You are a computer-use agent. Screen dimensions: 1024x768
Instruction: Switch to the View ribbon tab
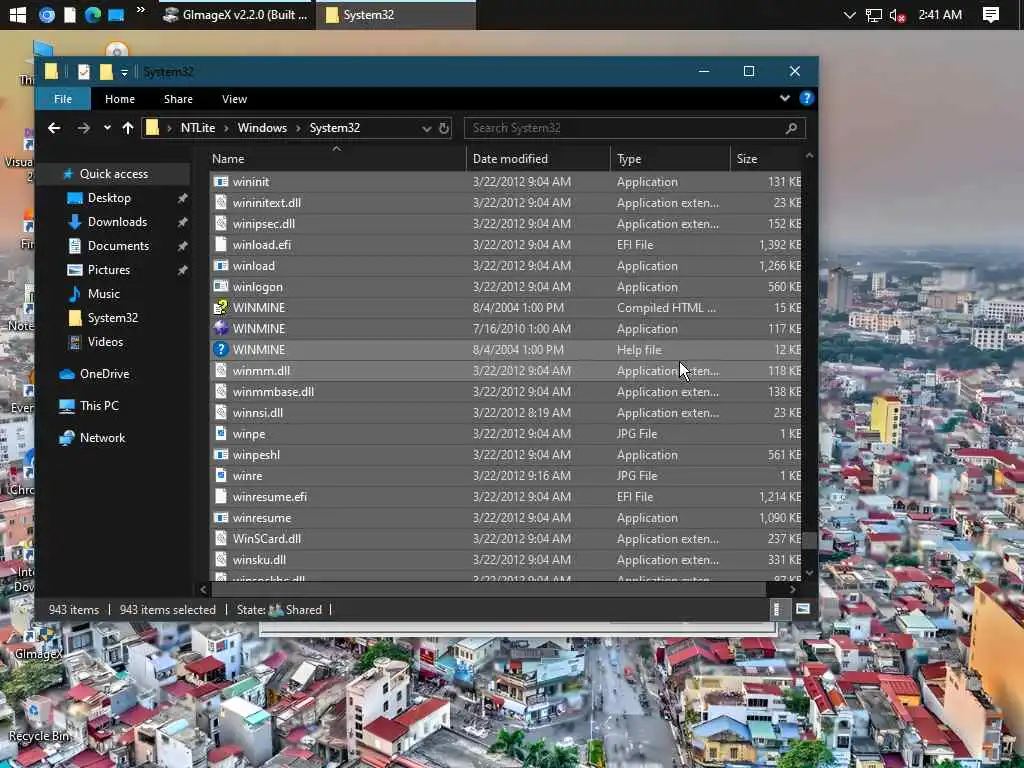point(234,99)
